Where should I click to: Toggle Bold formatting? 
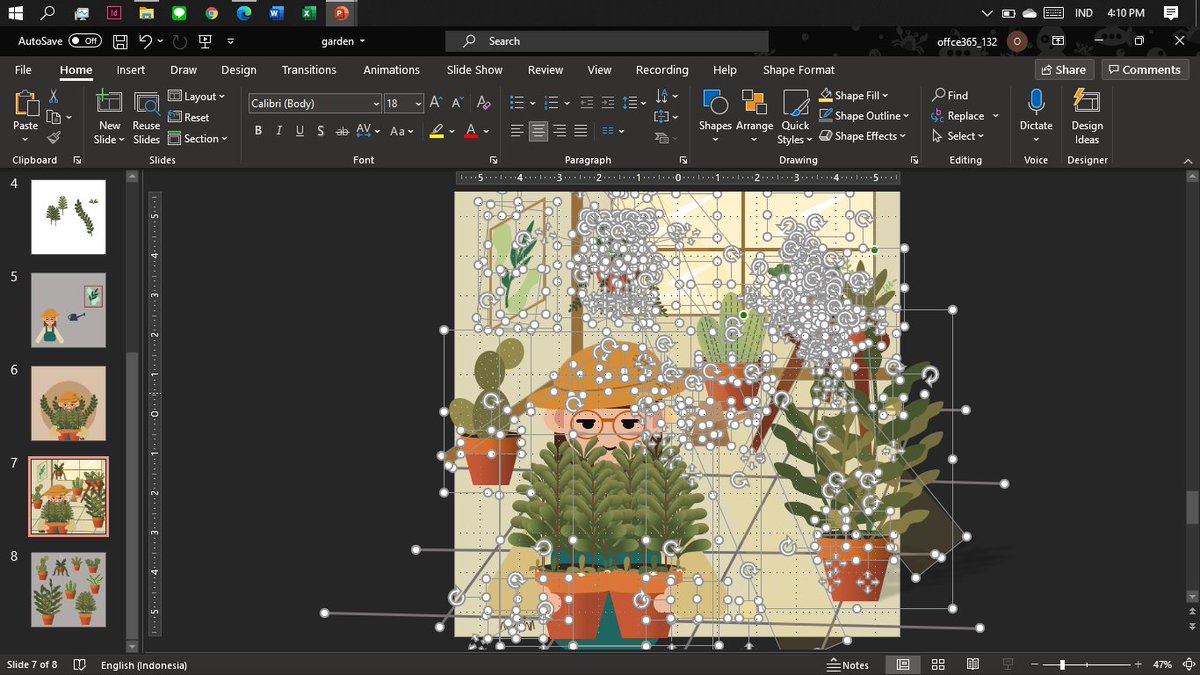click(x=259, y=131)
